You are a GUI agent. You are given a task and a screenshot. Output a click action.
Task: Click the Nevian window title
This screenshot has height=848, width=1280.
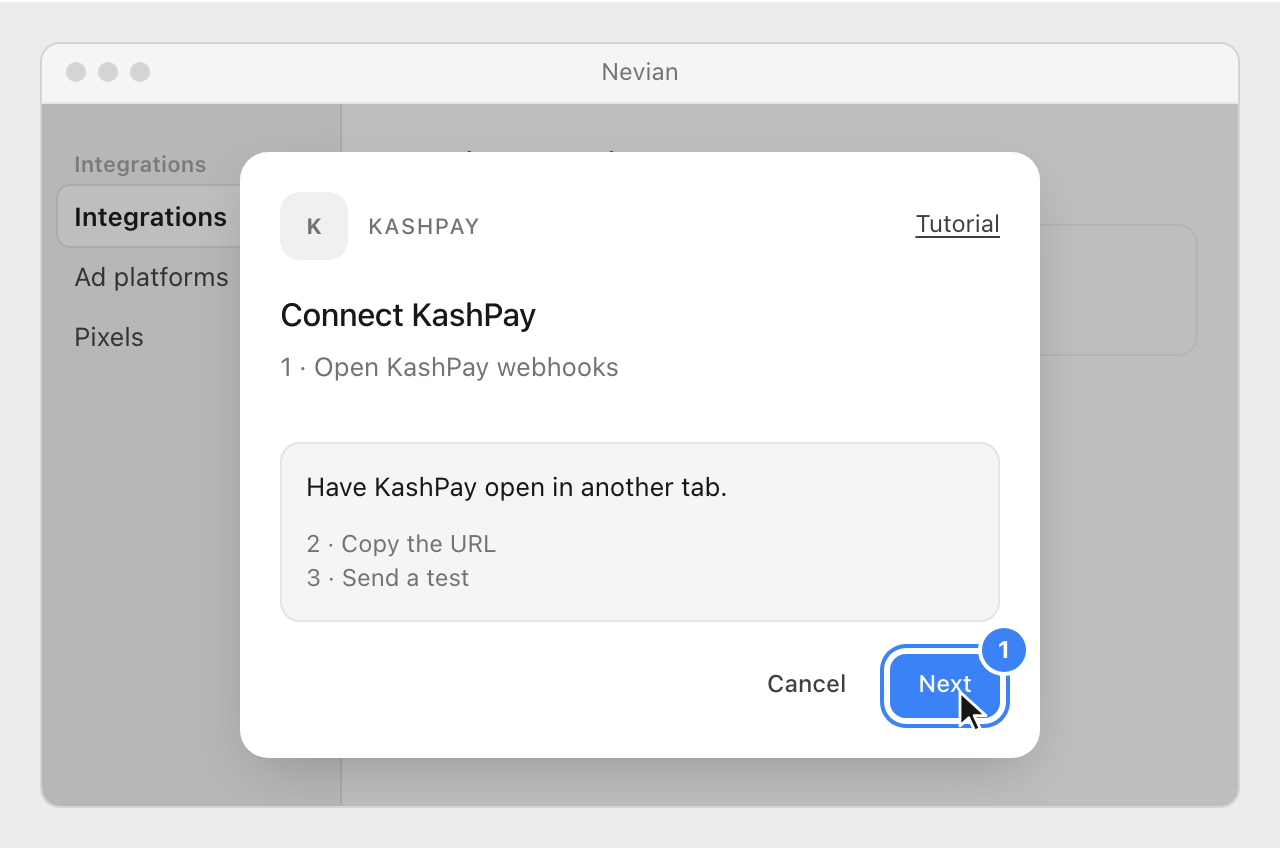tap(640, 72)
